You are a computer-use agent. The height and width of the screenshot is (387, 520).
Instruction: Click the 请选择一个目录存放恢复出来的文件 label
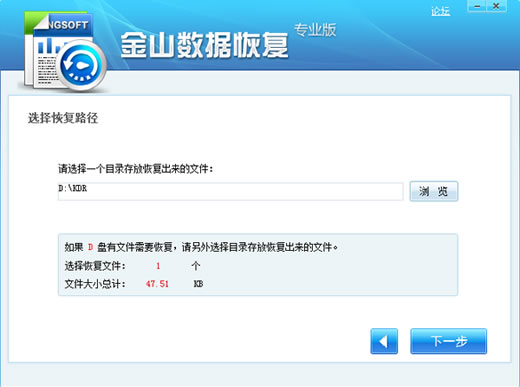[x=136, y=169]
